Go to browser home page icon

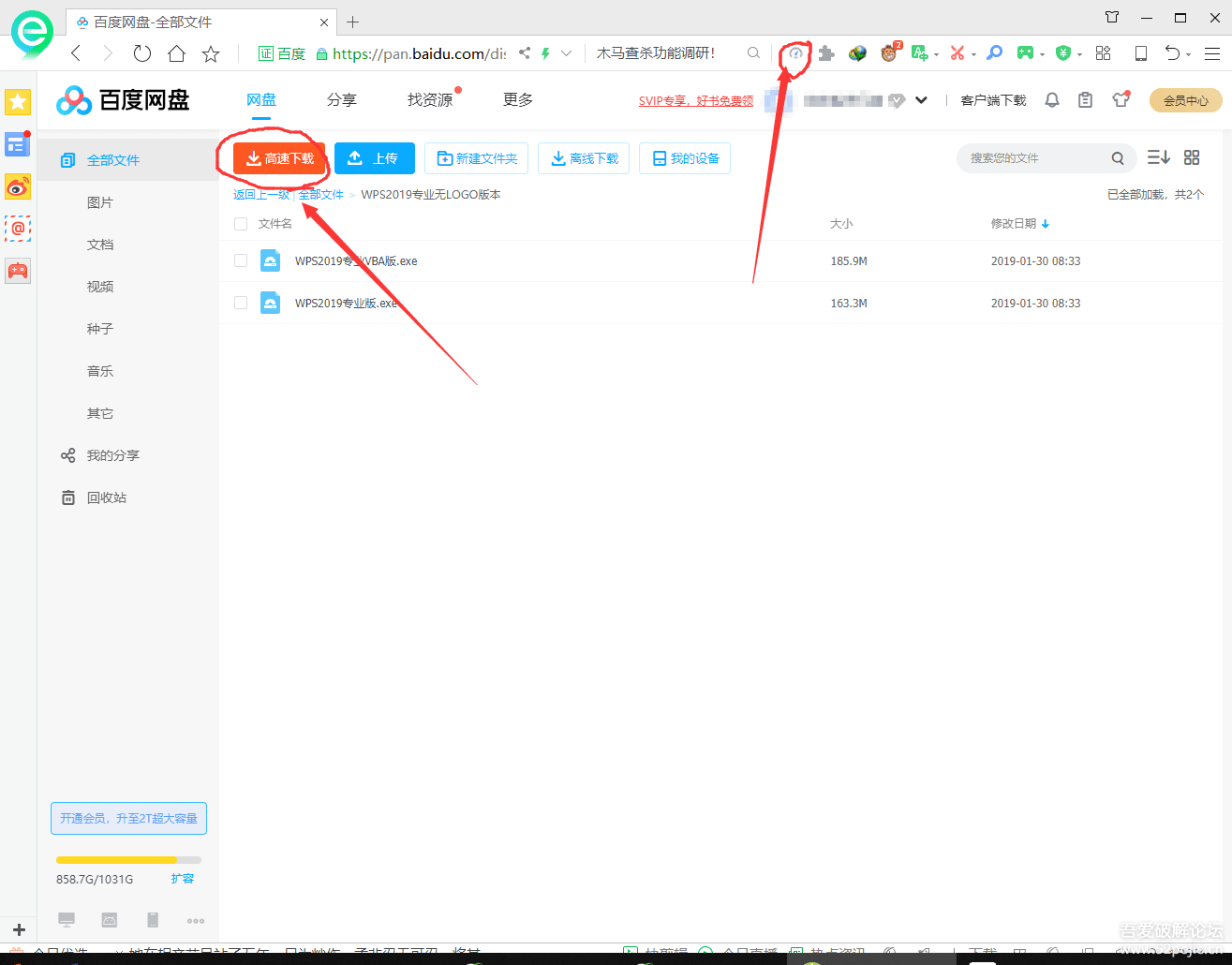coord(176,53)
